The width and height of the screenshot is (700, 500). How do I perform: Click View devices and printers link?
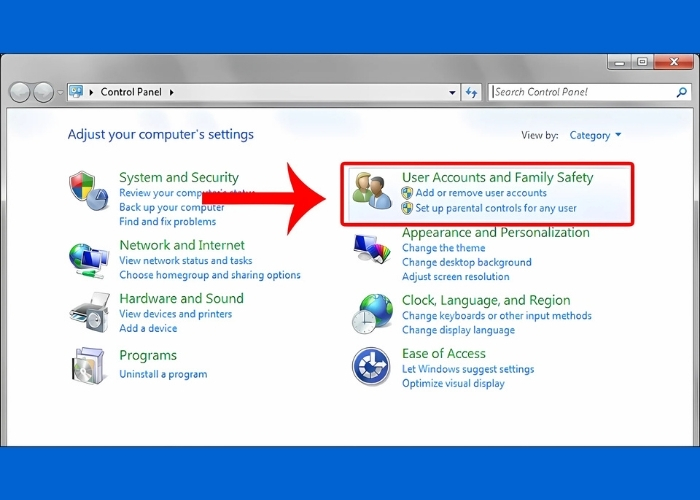pyautogui.click(x=175, y=314)
